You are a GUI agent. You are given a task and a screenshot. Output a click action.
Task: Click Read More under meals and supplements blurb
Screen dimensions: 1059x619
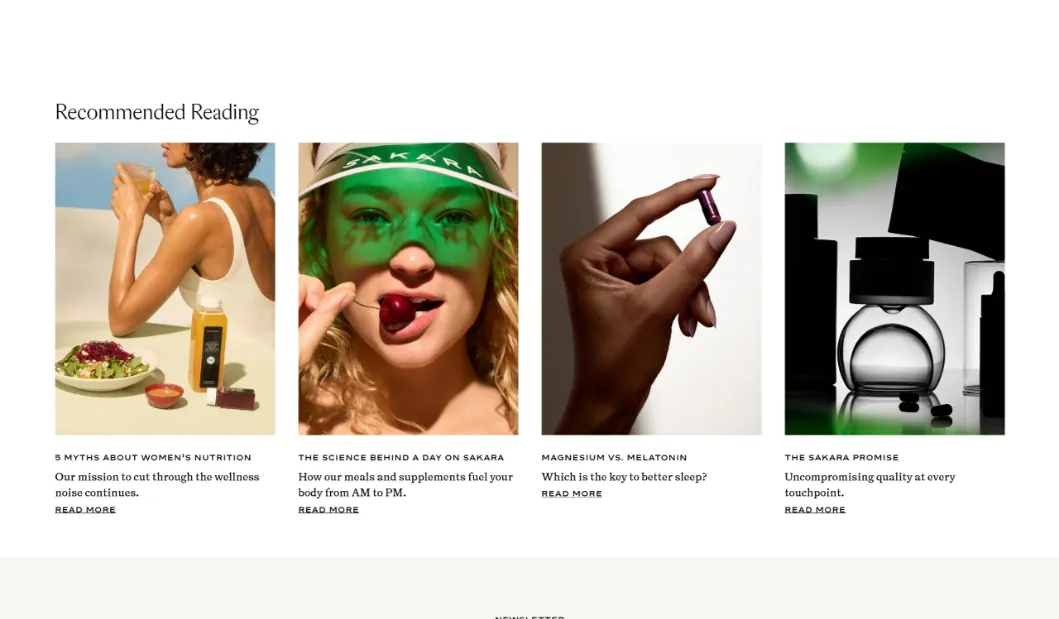point(328,510)
